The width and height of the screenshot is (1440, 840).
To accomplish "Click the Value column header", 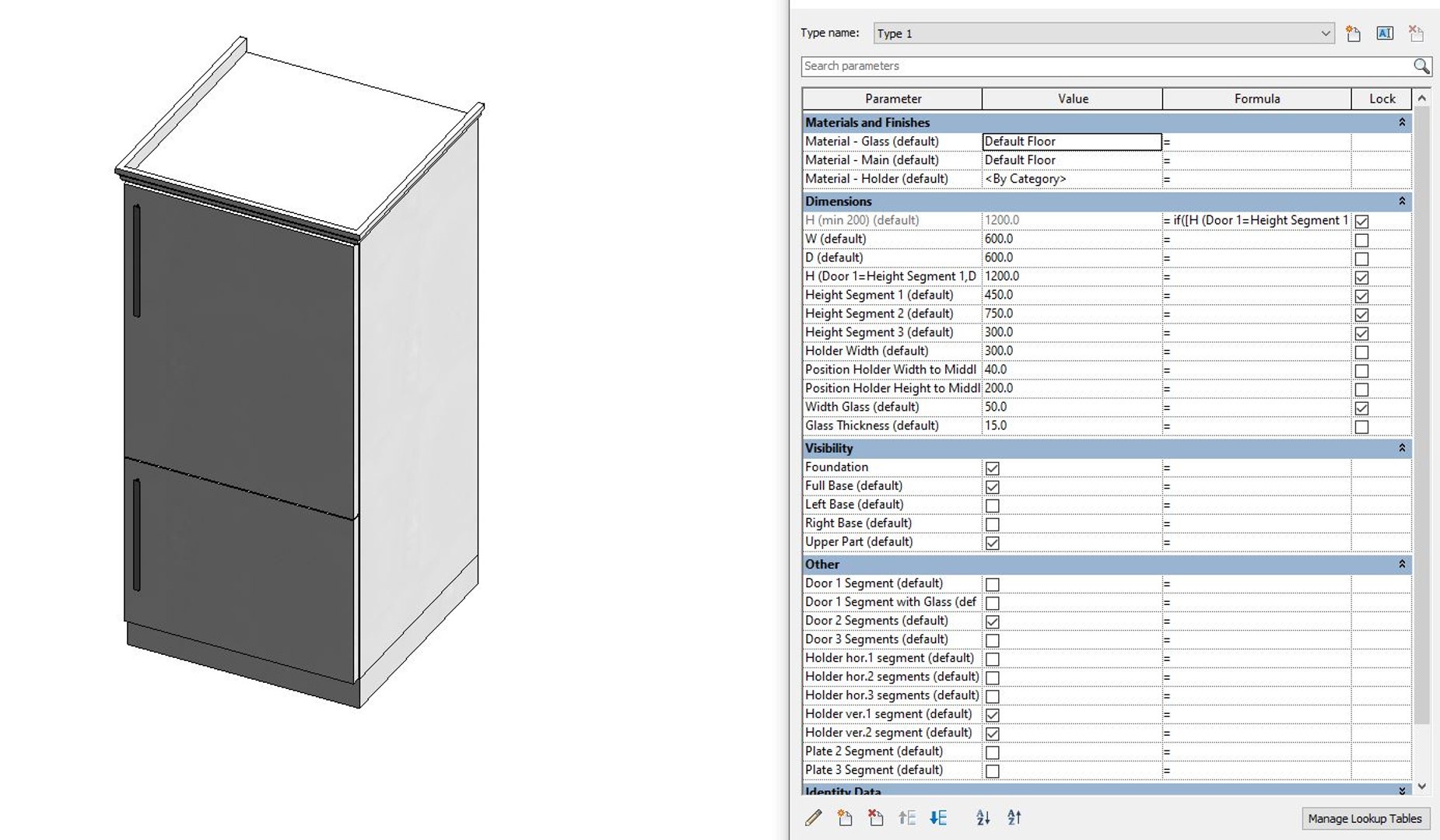I will pyautogui.click(x=1073, y=99).
